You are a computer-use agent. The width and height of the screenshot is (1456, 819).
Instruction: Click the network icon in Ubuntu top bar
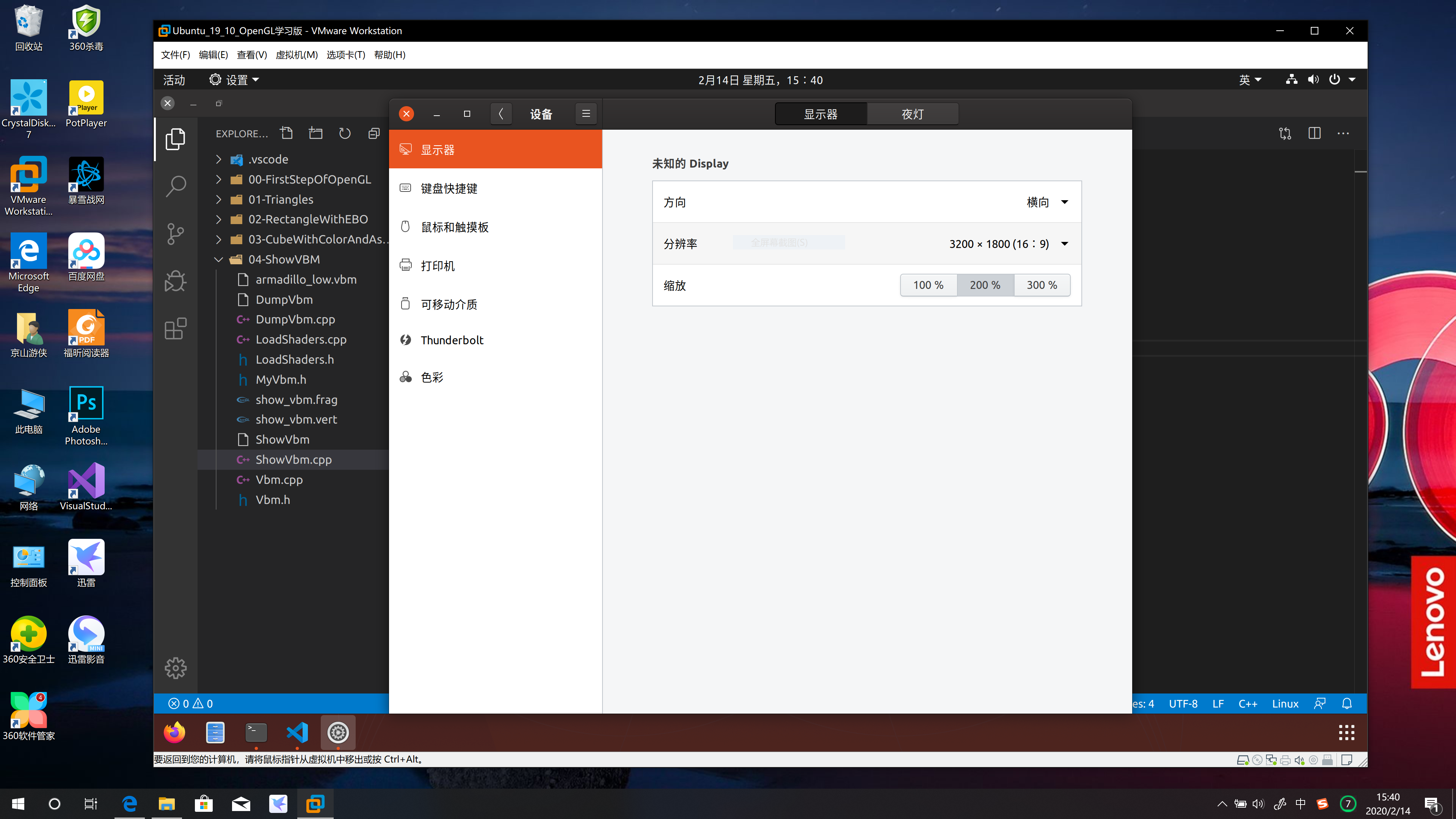(x=1291, y=80)
